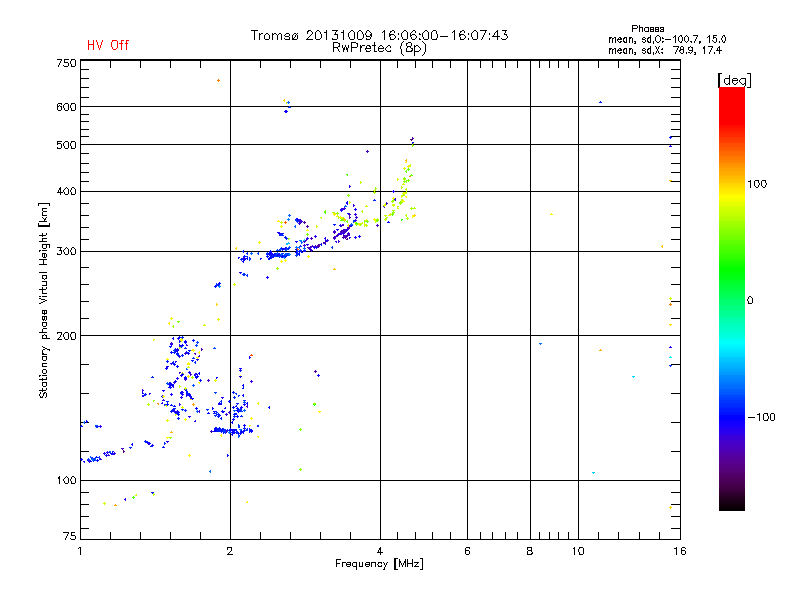Click the phase color scale bar

tap(732, 298)
